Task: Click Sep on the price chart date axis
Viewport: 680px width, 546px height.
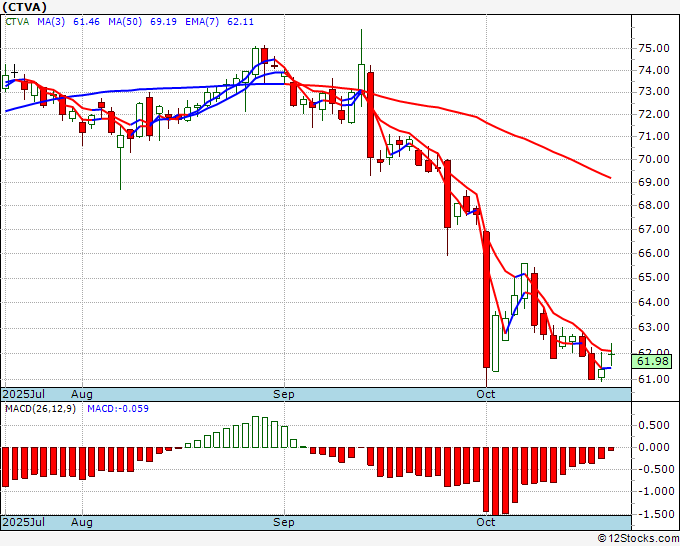Action: click(x=284, y=394)
